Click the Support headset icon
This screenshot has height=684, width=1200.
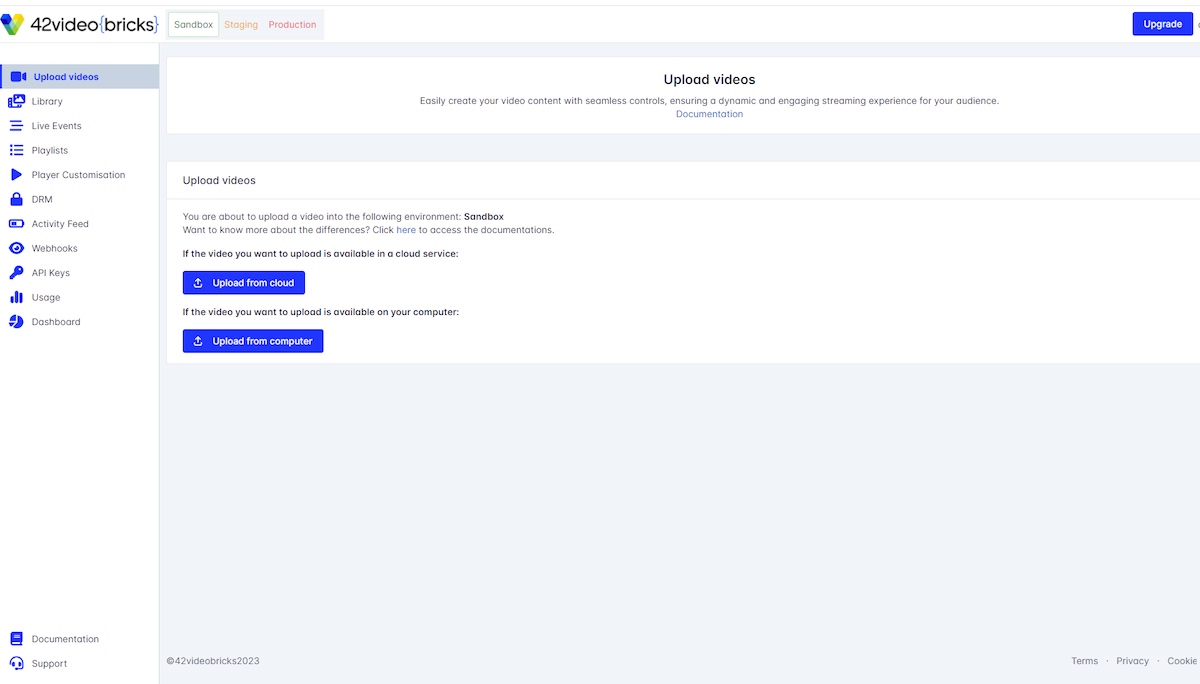coord(16,663)
